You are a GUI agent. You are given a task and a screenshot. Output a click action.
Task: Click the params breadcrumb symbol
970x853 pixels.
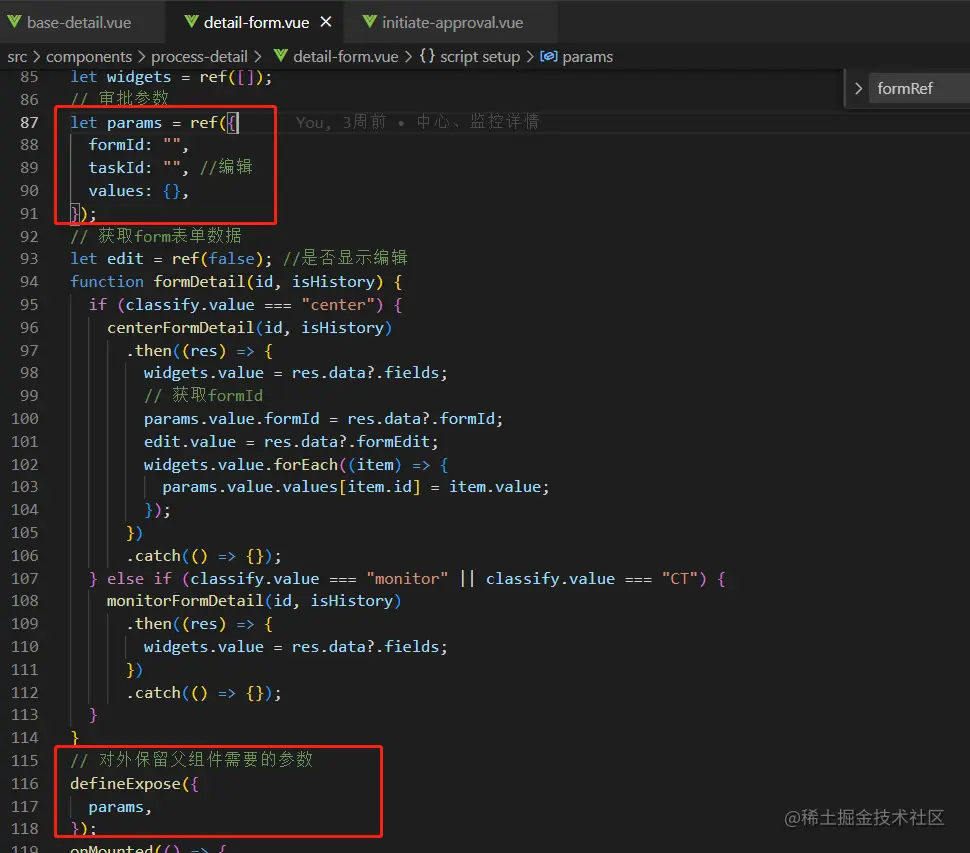click(x=588, y=57)
